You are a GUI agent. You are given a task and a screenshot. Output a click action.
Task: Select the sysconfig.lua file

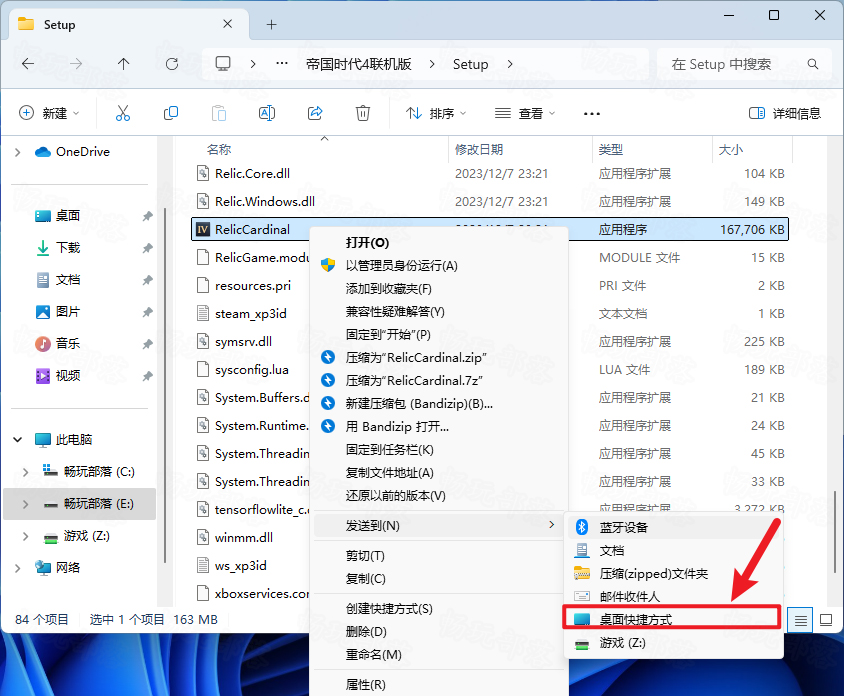[x=252, y=369]
